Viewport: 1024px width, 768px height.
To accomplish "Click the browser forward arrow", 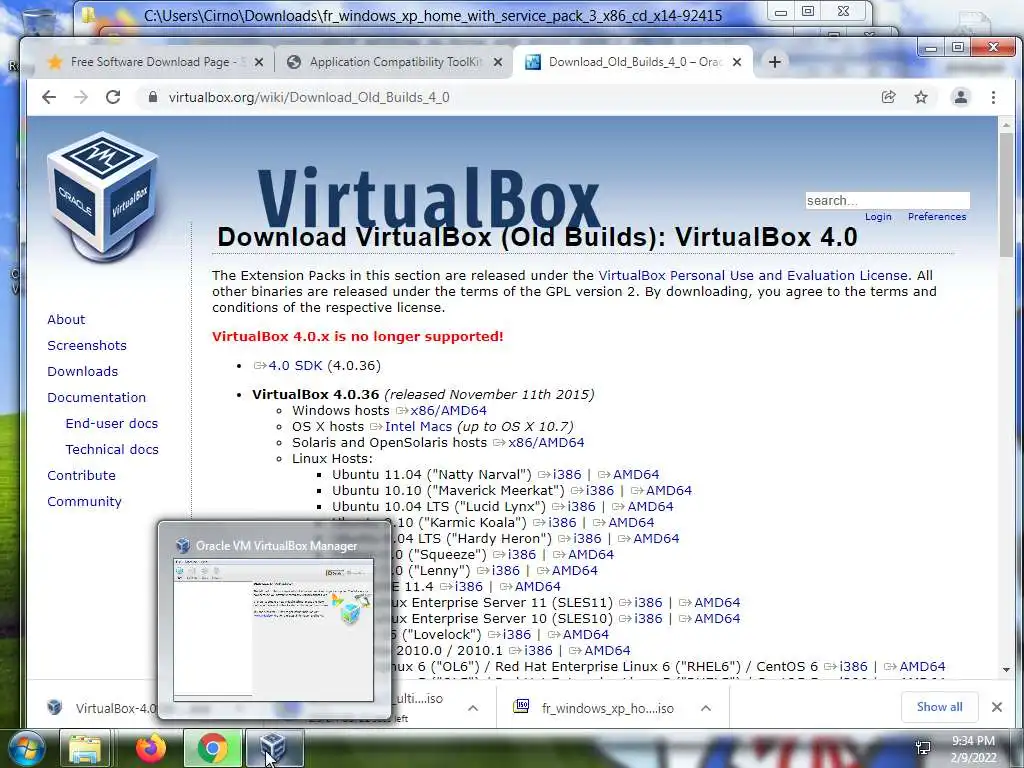I will pyautogui.click(x=81, y=97).
